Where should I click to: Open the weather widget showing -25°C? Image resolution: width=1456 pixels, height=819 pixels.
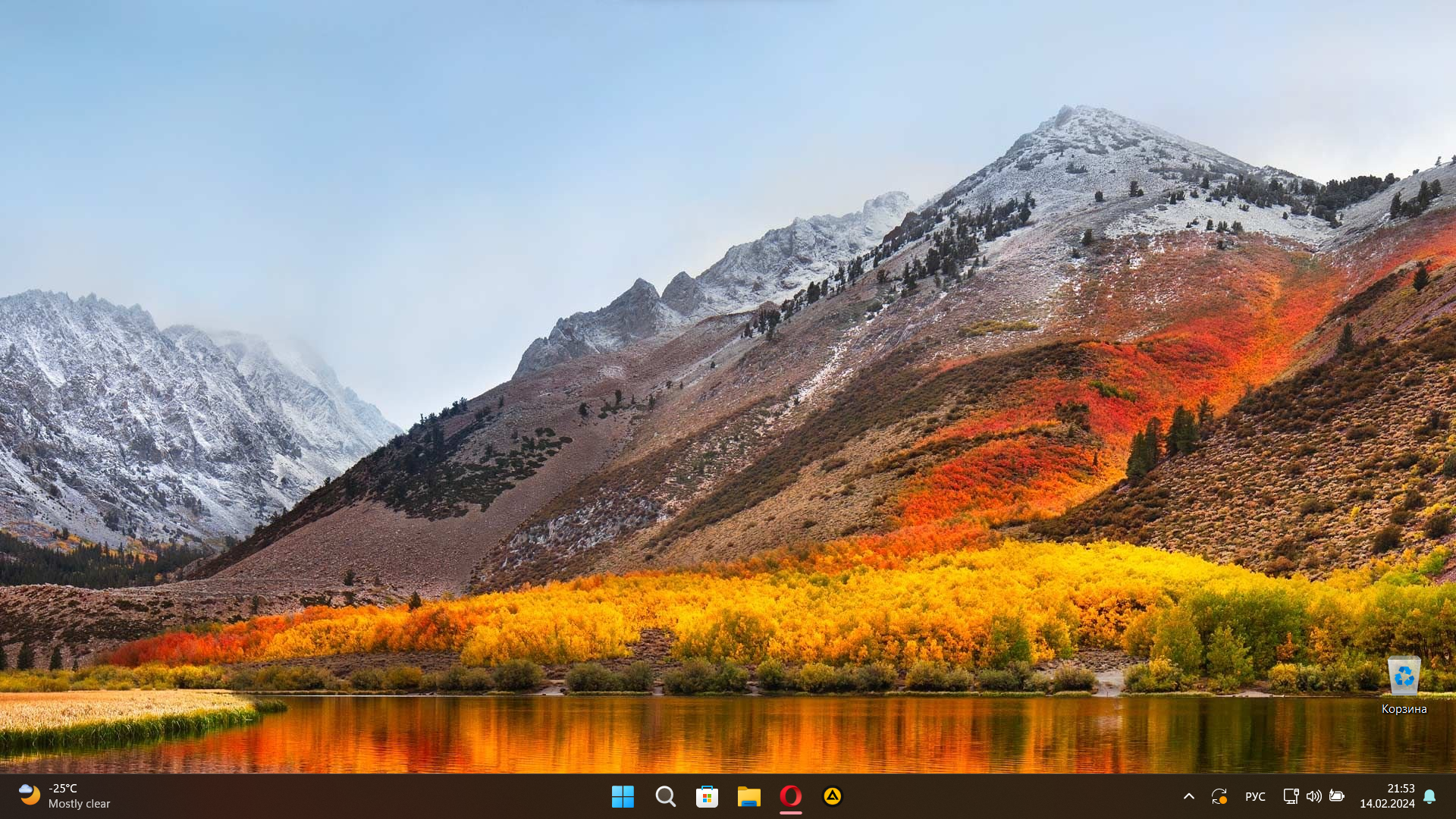pos(65,796)
